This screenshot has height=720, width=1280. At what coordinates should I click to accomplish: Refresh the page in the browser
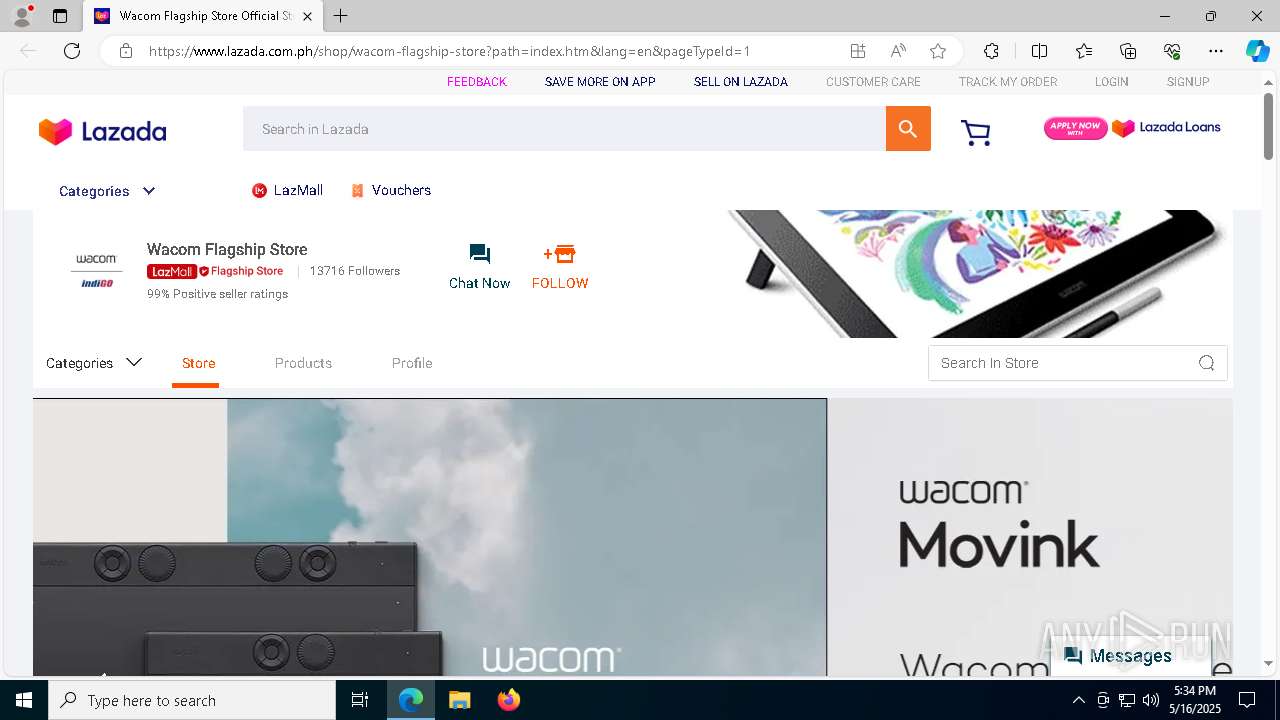tap(72, 51)
